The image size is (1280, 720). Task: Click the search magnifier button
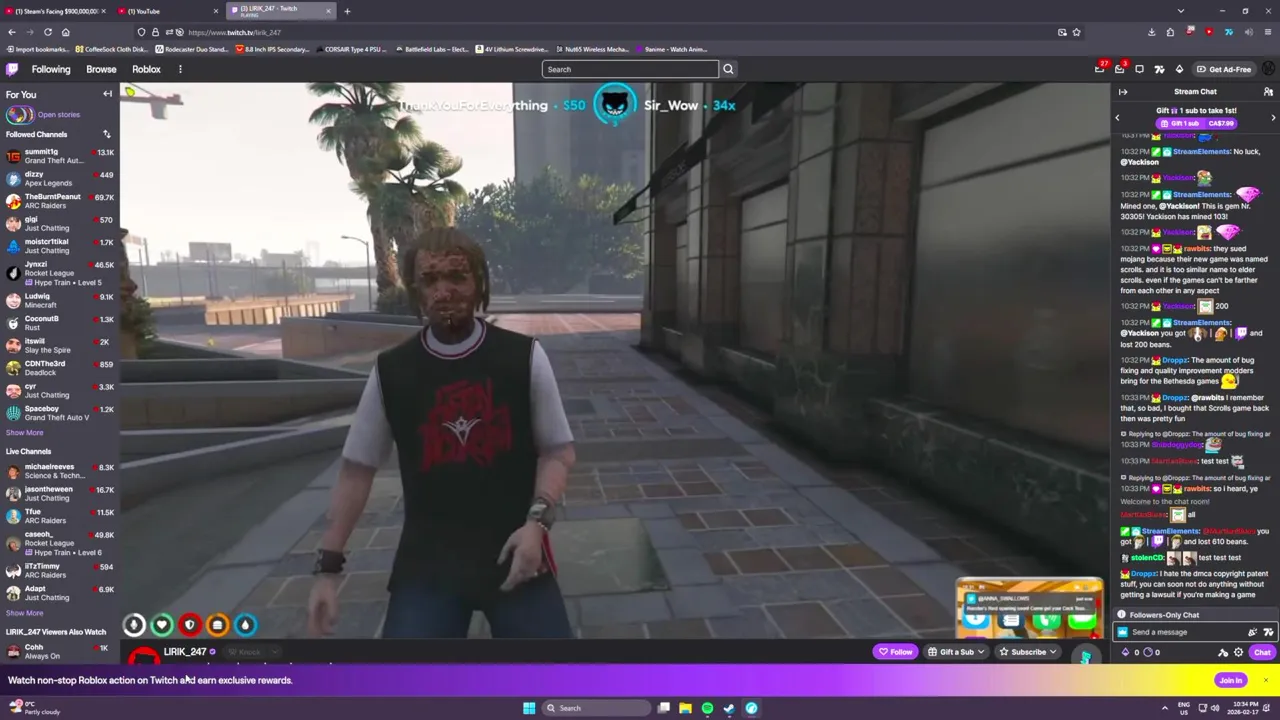[x=728, y=69]
